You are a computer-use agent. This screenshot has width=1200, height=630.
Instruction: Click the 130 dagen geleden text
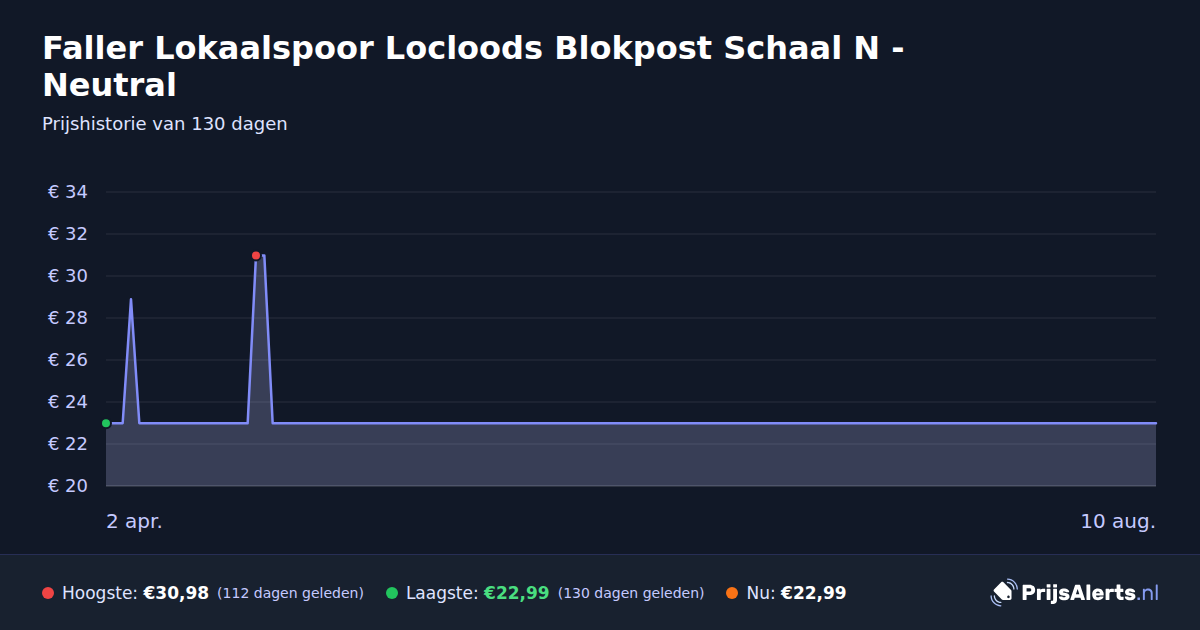pyautogui.click(x=631, y=593)
